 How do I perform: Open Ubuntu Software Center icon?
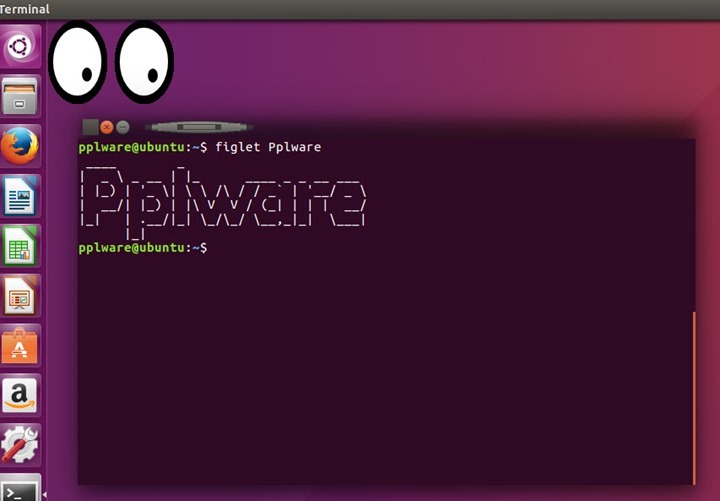tap(20, 346)
